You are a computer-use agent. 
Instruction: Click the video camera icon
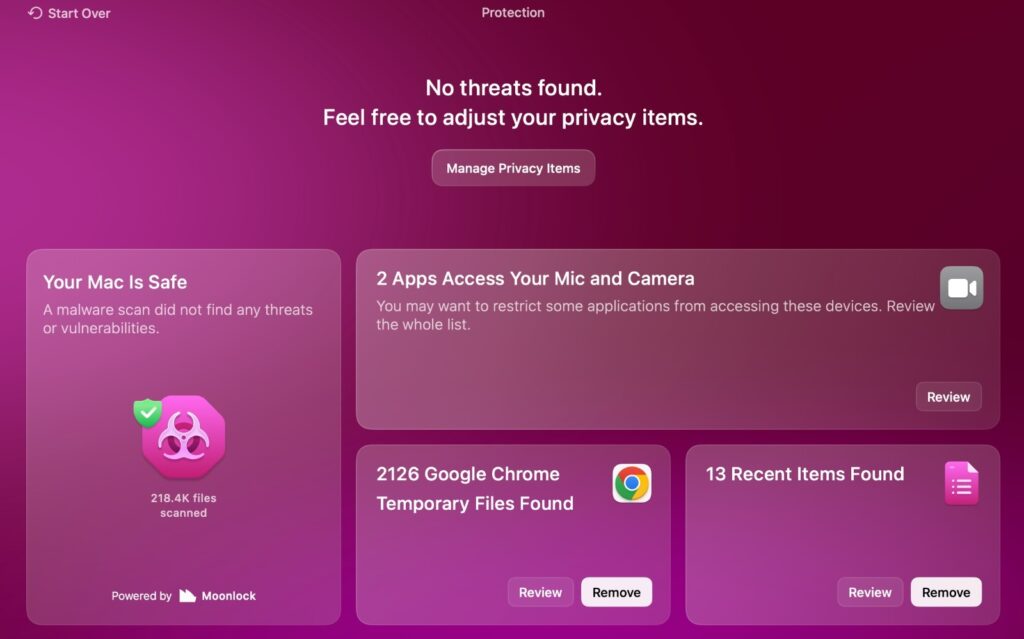coord(961,288)
